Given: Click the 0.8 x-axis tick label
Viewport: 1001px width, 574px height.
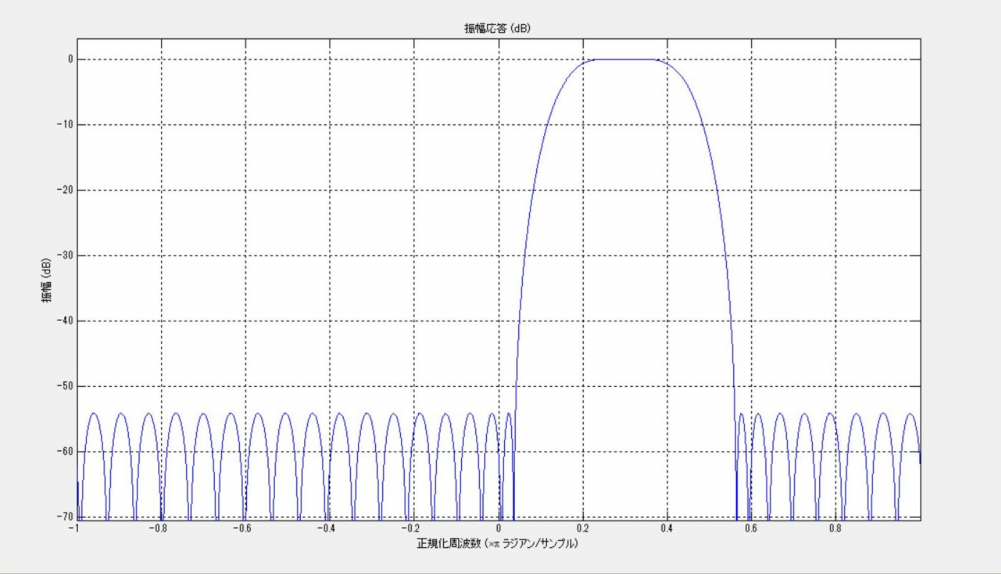Looking at the screenshot, I should pyautogui.click(x=835, y=528).
